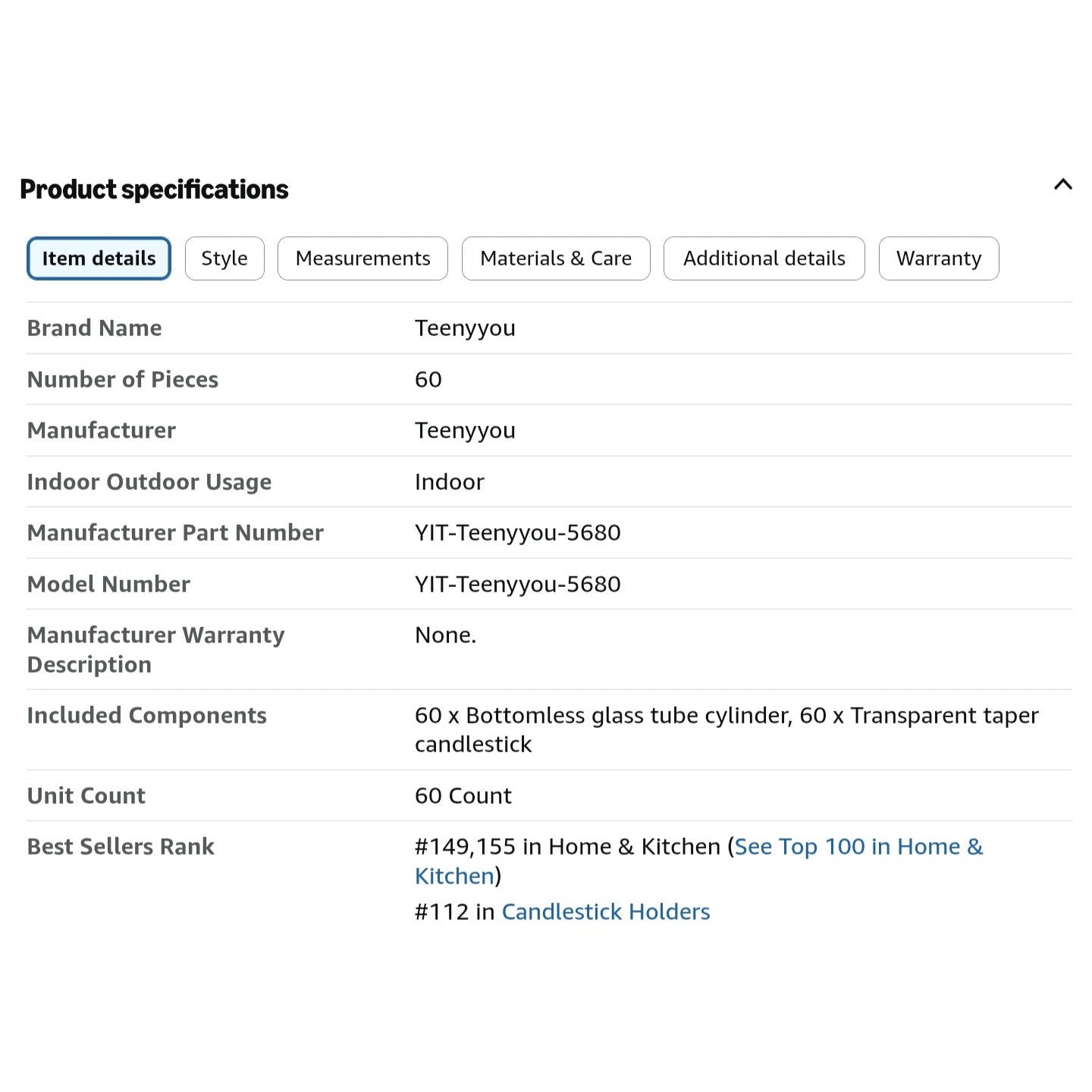Click the Indoor Outdoor Usage label

149,482
